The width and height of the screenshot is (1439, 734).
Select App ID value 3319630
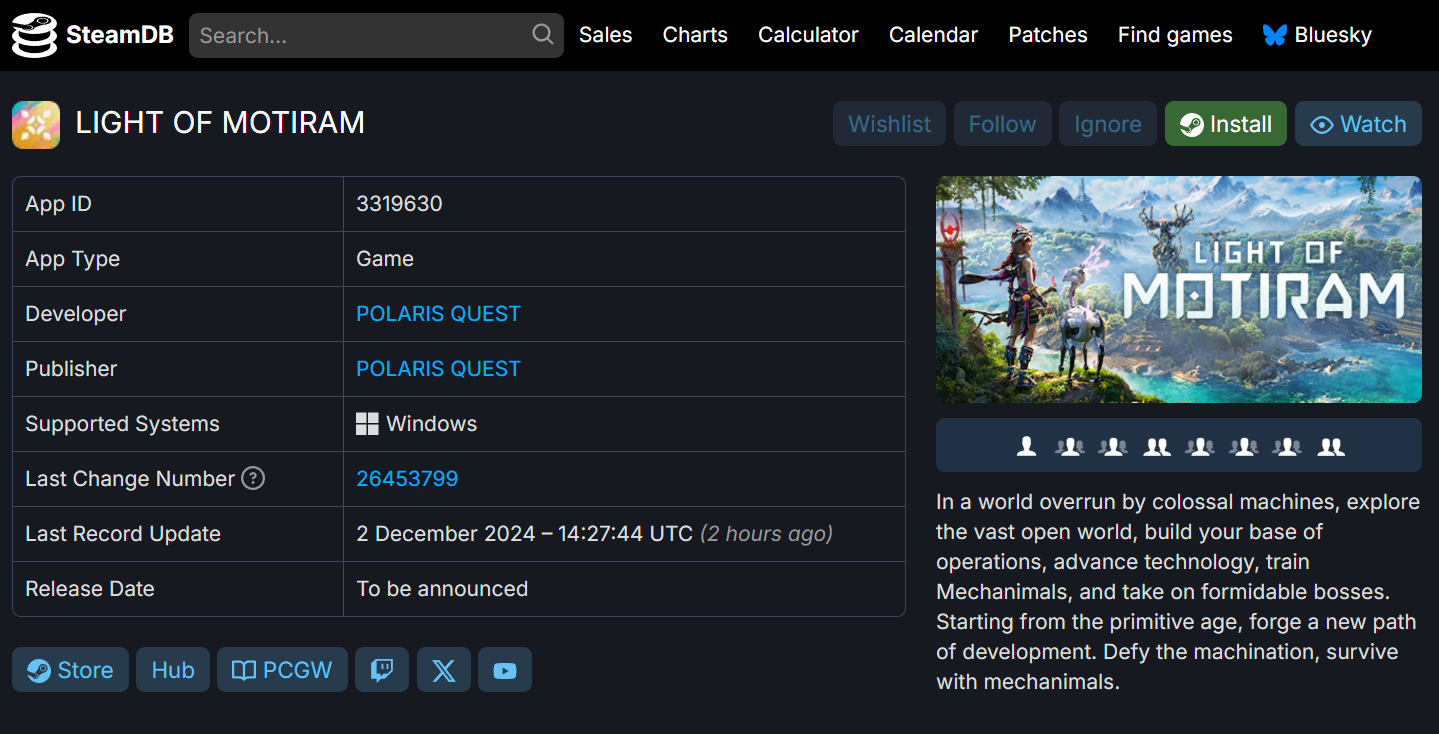(399, 204)
